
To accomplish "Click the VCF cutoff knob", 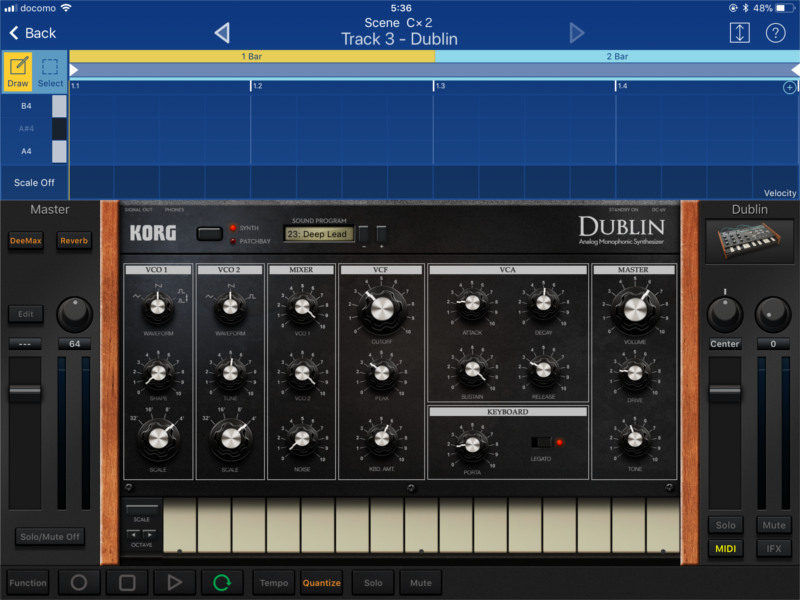I will (x=382, y=309).
